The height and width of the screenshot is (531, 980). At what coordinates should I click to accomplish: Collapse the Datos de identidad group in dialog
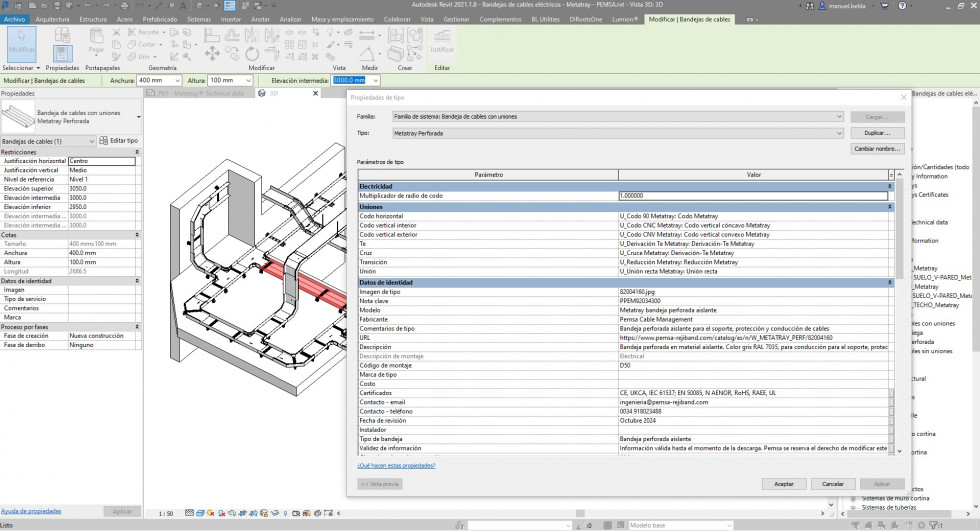pos(889,282)
